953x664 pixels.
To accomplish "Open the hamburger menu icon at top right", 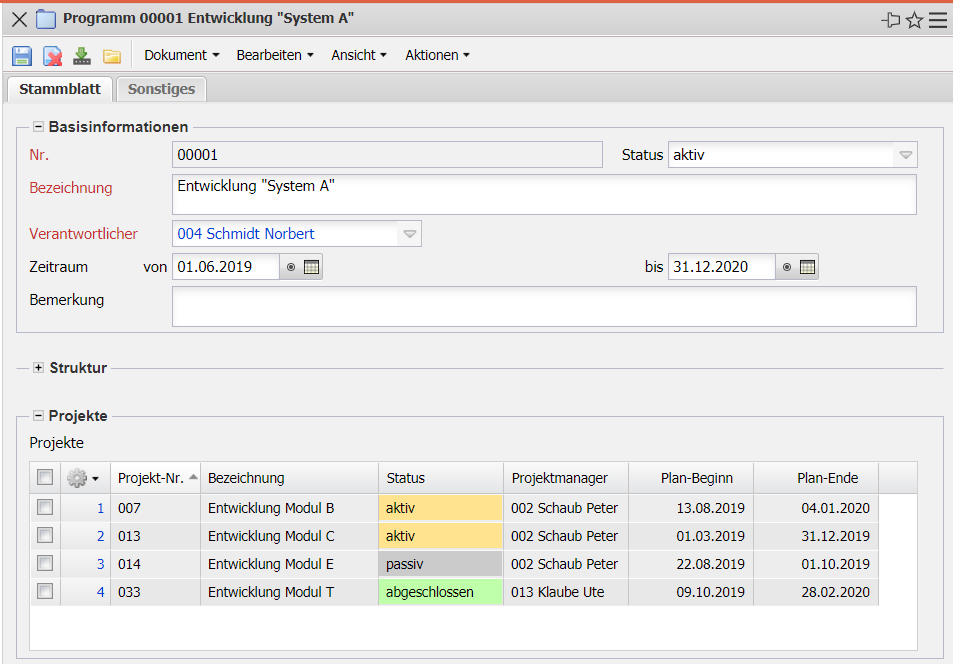I will coord(938,20).
